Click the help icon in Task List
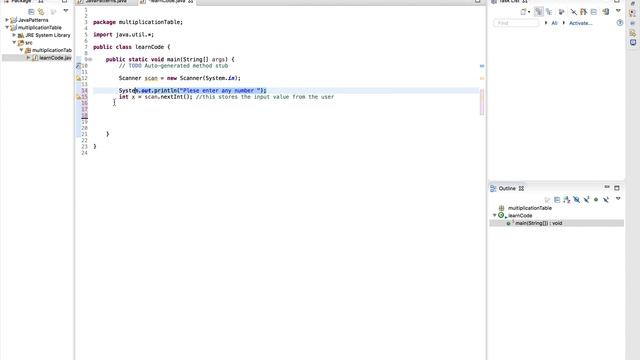640x360 pixels. click(x=620, y=23)
